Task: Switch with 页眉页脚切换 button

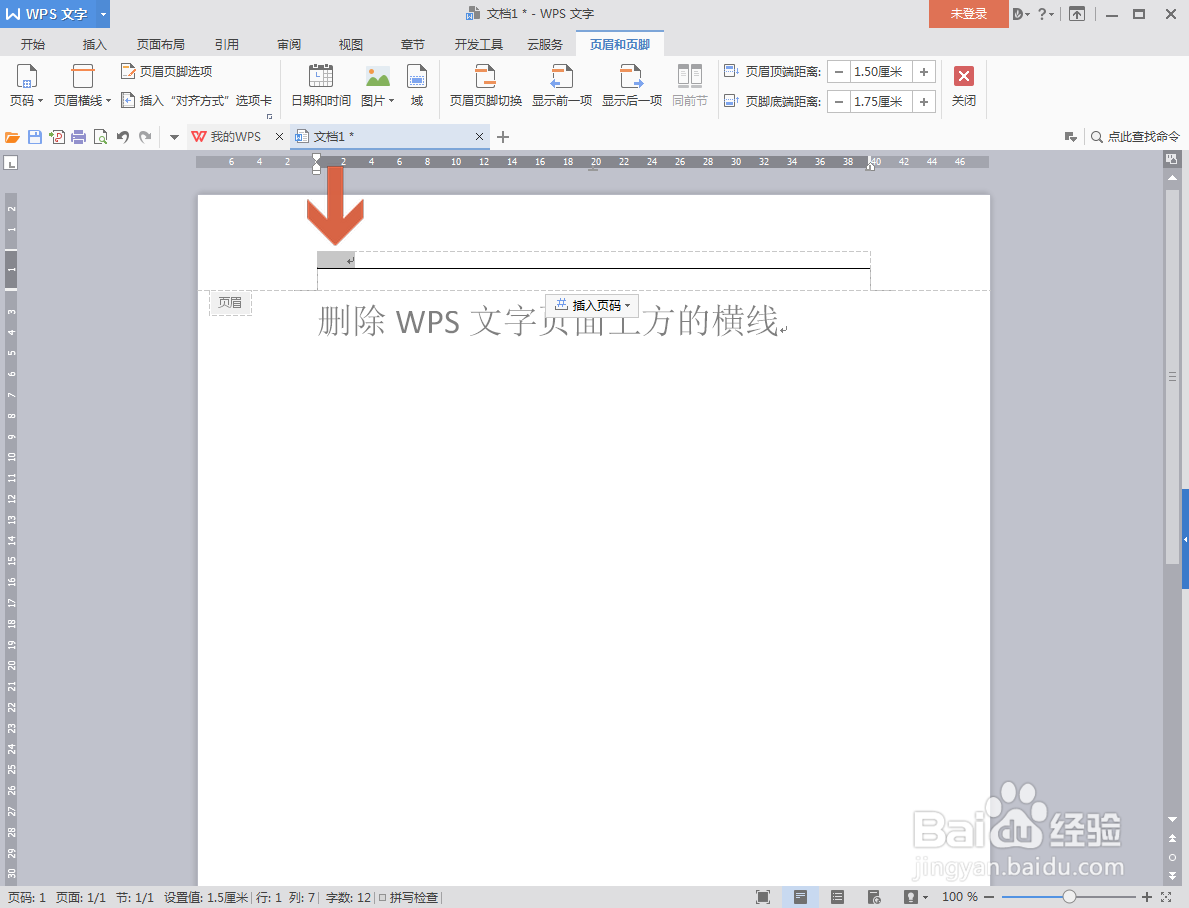Action: 485,85
